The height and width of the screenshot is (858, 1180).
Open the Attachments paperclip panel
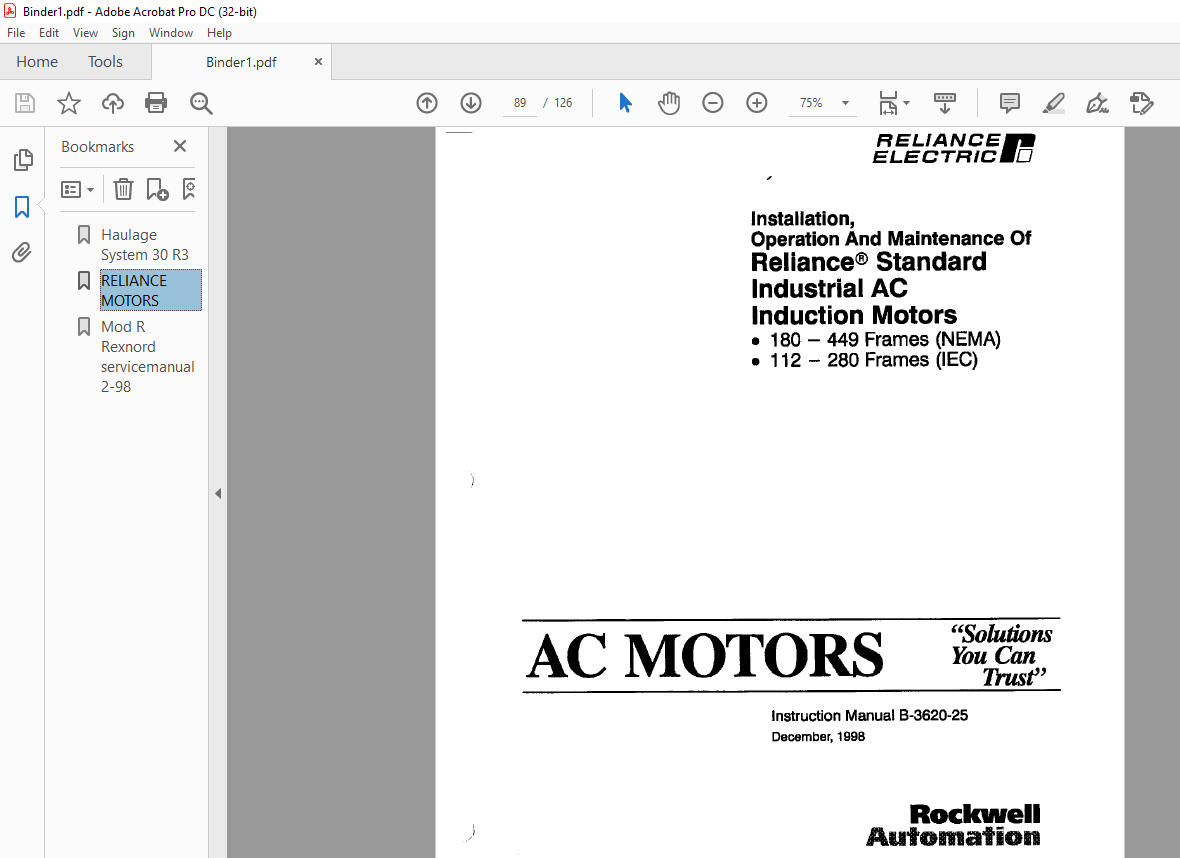click(22, 252)
